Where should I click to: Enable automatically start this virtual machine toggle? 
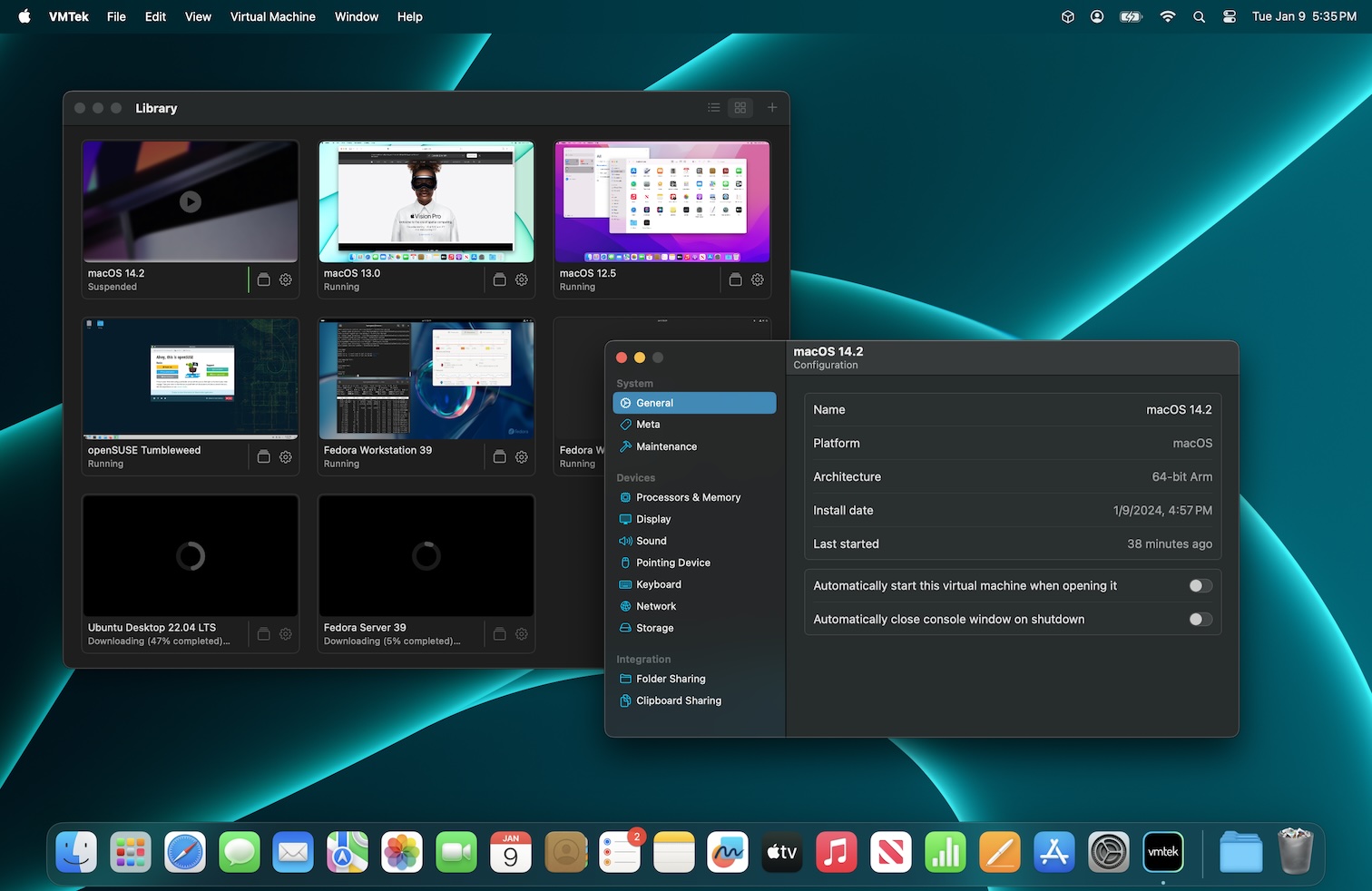pyautogui.click(x=1200, y=586)
